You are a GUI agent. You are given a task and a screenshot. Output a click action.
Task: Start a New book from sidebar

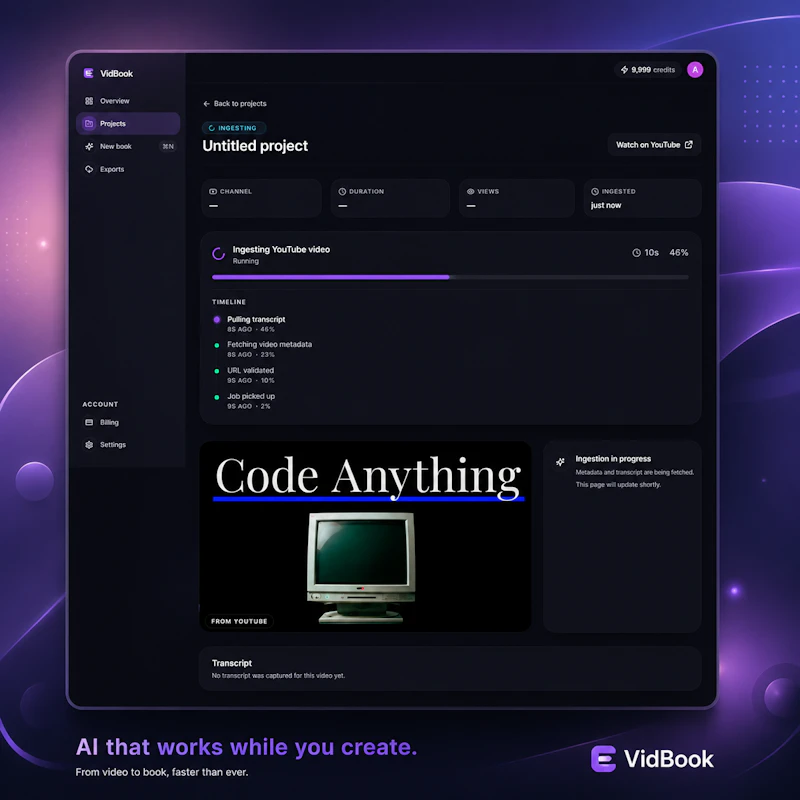pos(128,146)
